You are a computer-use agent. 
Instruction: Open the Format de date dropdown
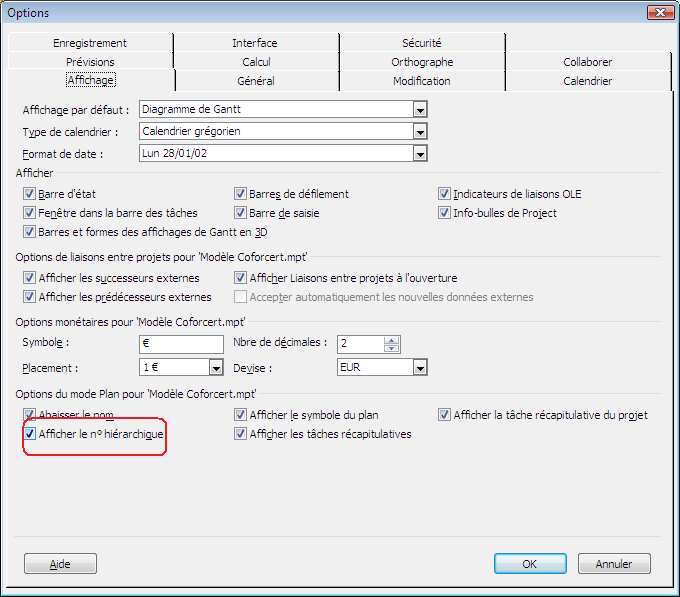click(420, 154)
